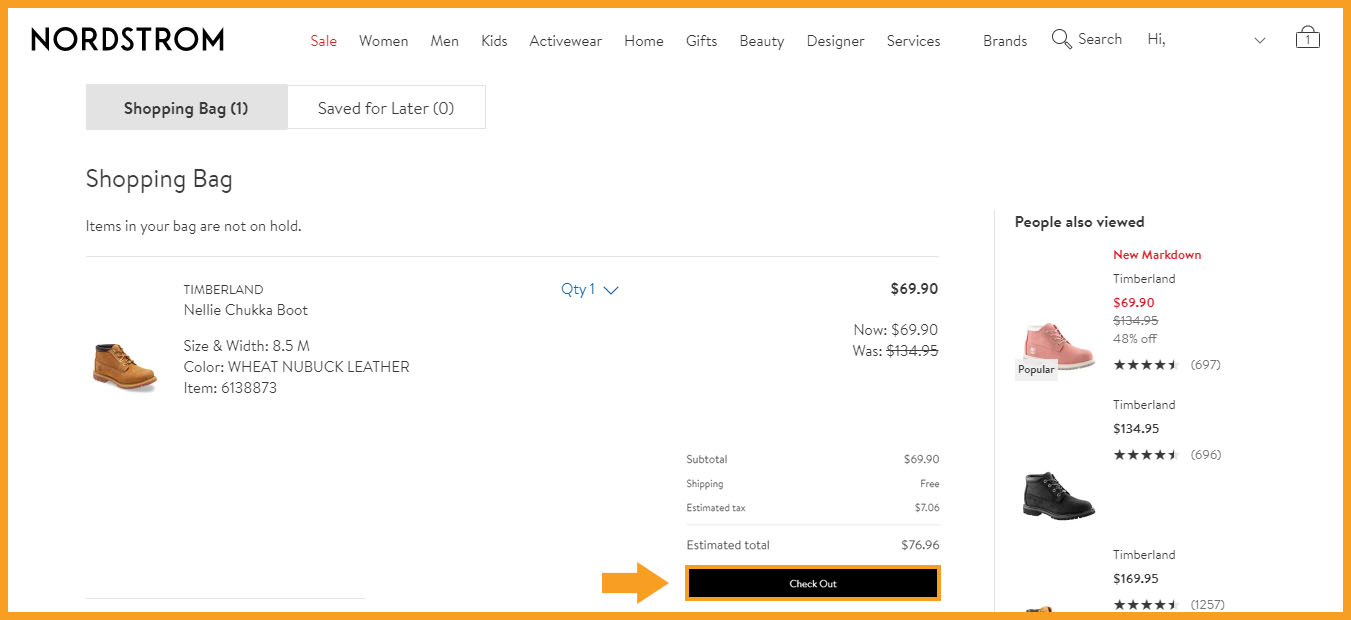
Task: Click the search magnifying glass icon
Action: [x=1061, y=39]
